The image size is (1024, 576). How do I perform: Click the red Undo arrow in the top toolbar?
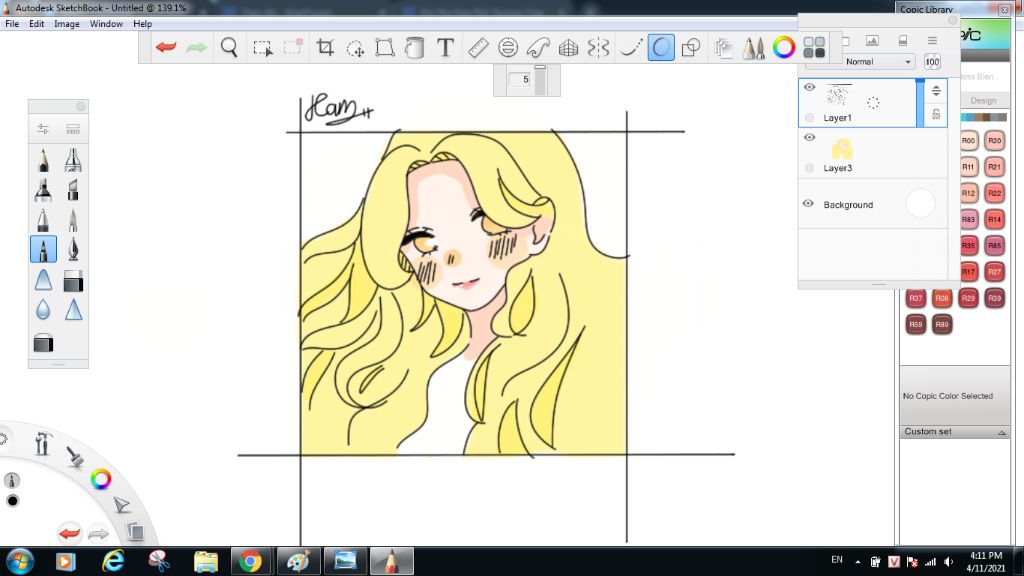pos(166,47)
